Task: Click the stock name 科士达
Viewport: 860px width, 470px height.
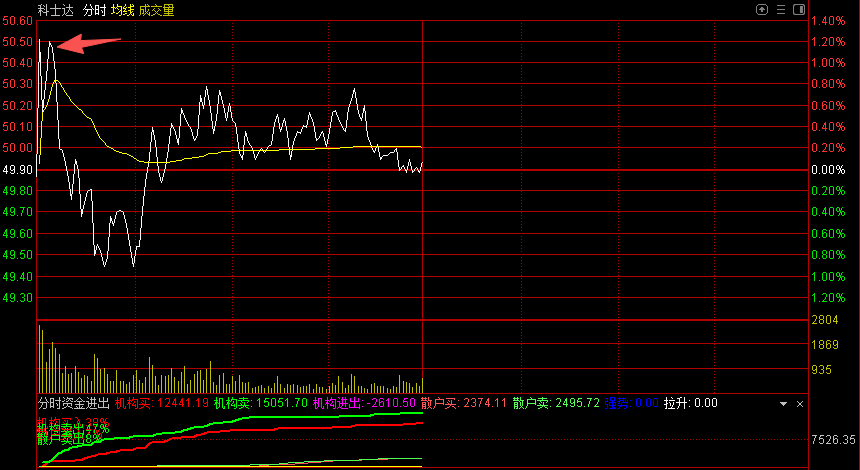Action: click(x=56, y=10)
